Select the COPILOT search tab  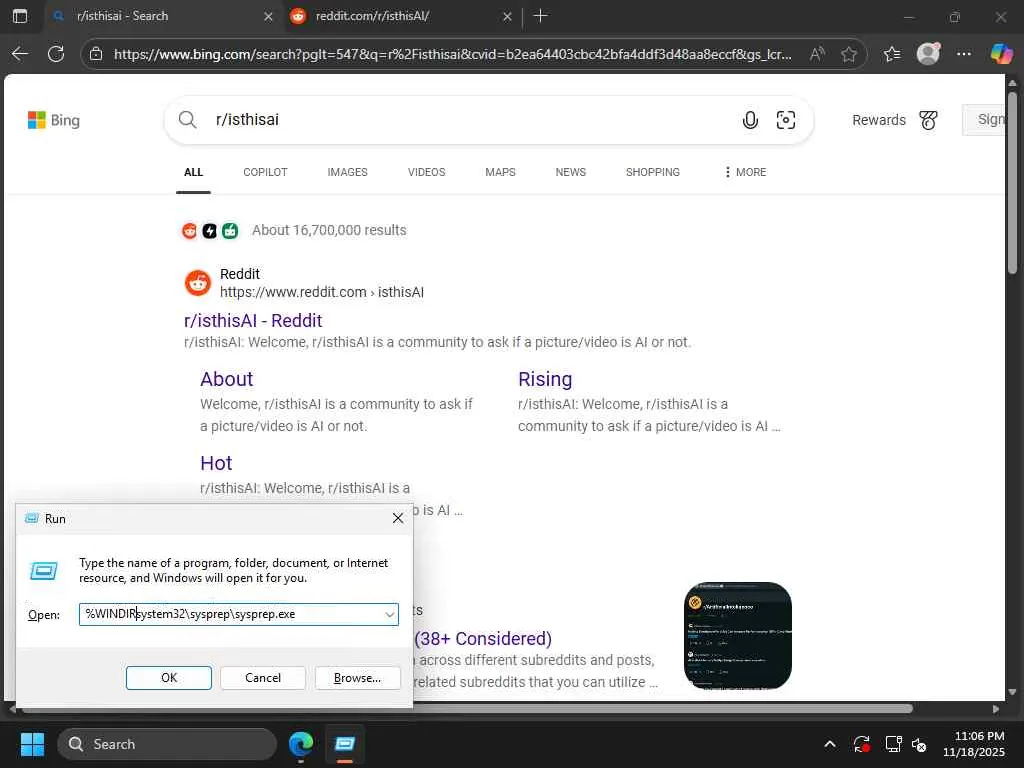265,172
